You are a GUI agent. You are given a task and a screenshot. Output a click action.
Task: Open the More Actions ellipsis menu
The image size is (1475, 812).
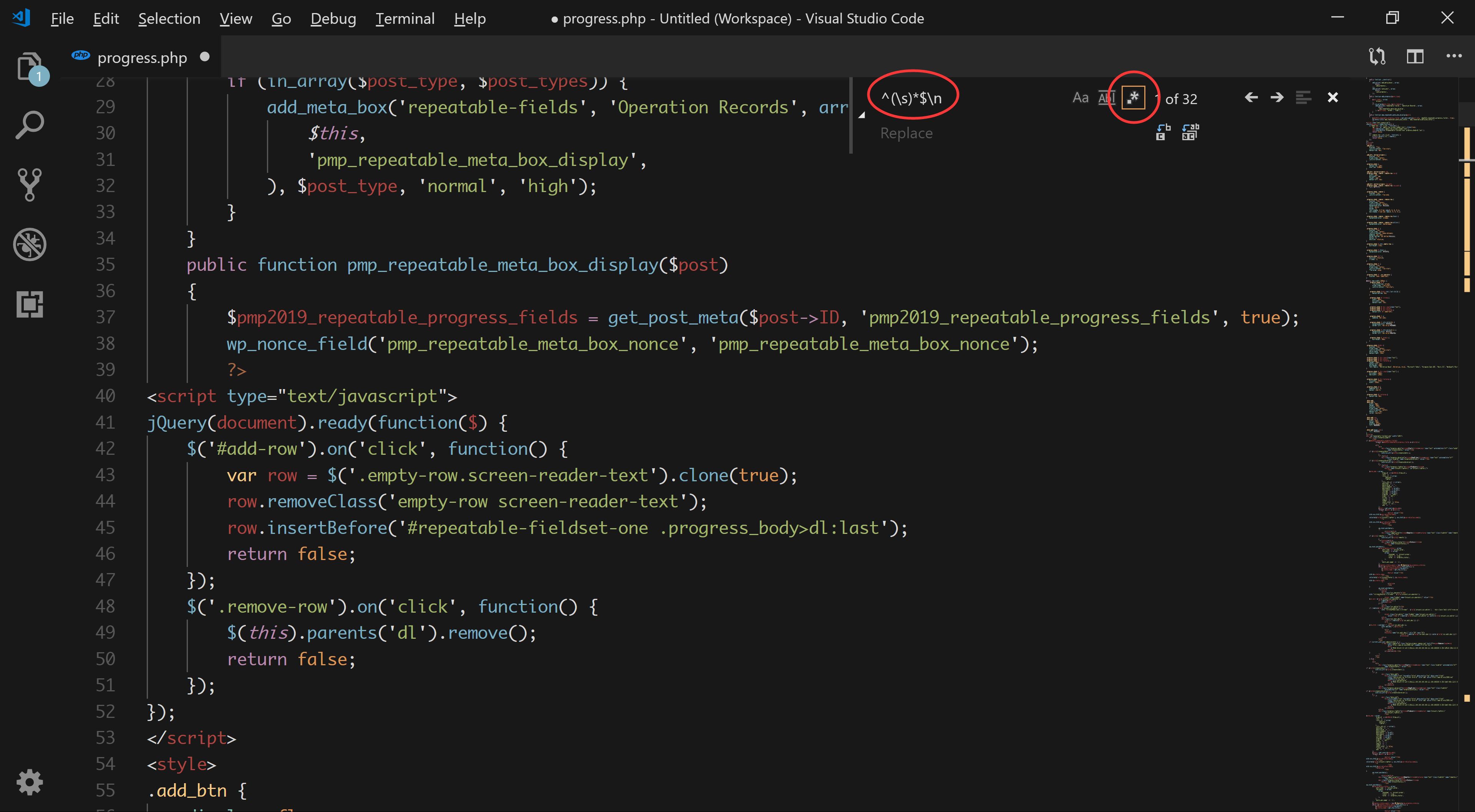pyautogui.click(x=1454, y=56)
